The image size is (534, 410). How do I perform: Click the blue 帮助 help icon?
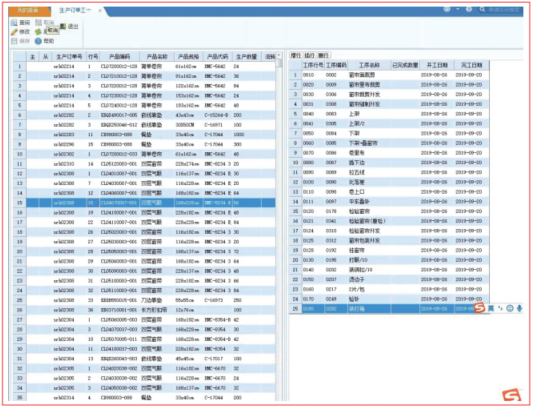coord(38,41)
